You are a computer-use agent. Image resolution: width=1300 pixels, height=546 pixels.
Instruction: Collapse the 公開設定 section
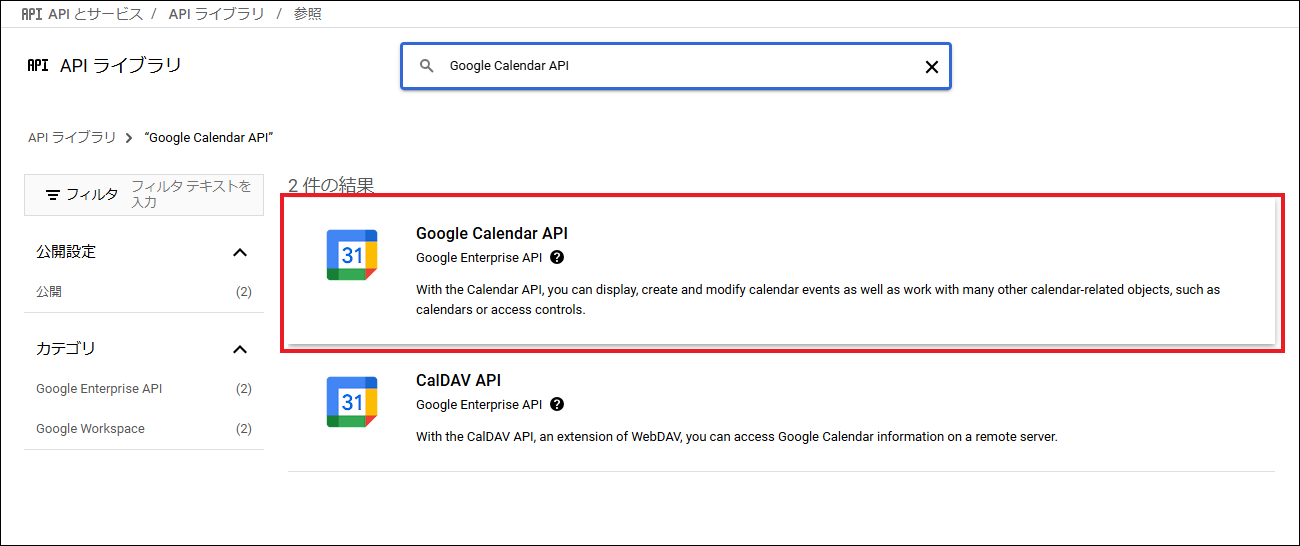tap(240, 252)
